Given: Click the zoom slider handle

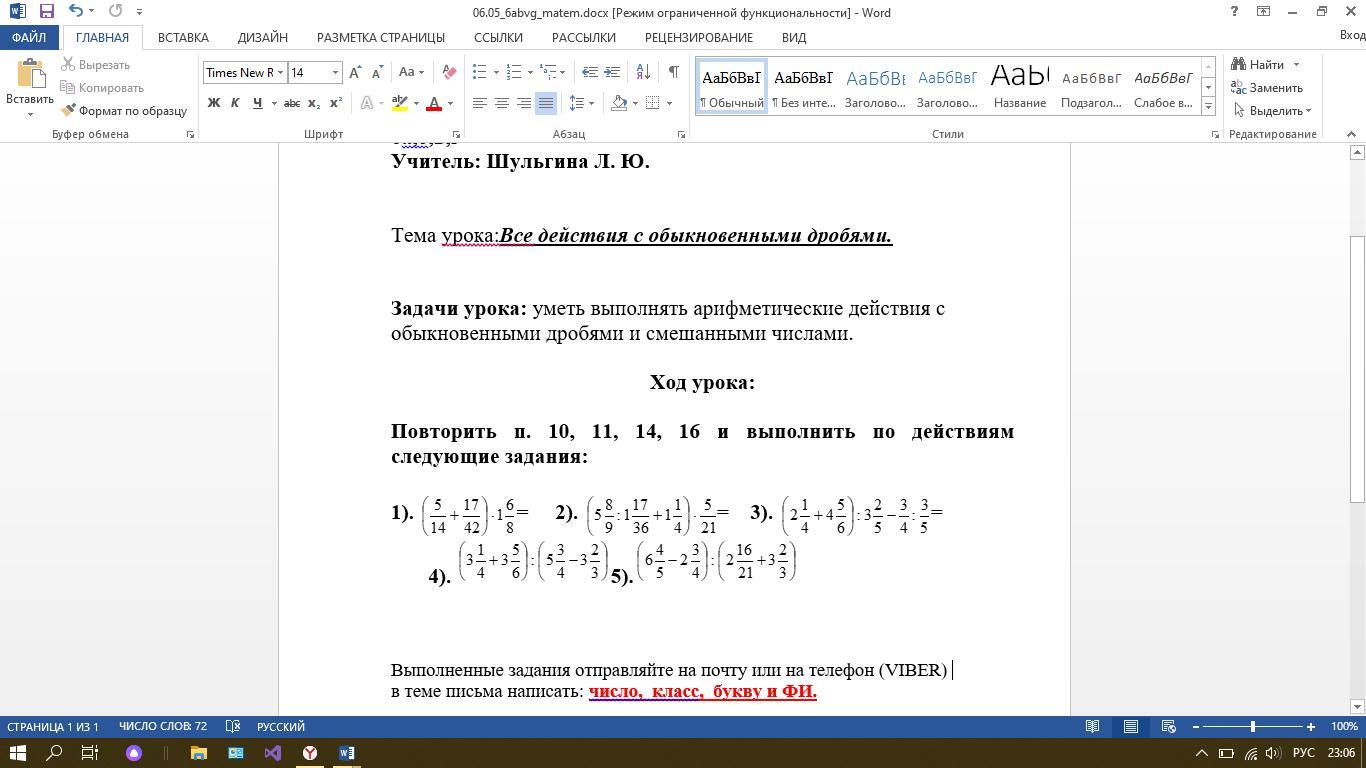Looking at the screenshot, I should click(1253, 727).
